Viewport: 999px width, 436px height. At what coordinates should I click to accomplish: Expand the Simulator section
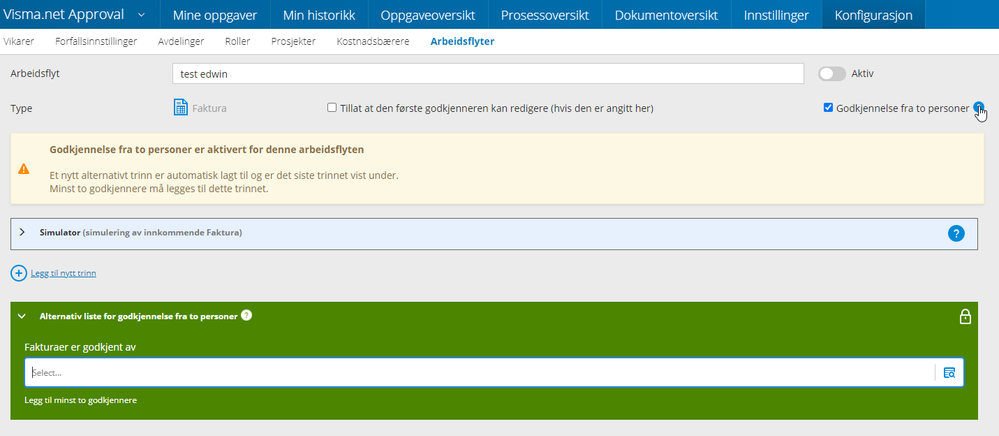22,233
